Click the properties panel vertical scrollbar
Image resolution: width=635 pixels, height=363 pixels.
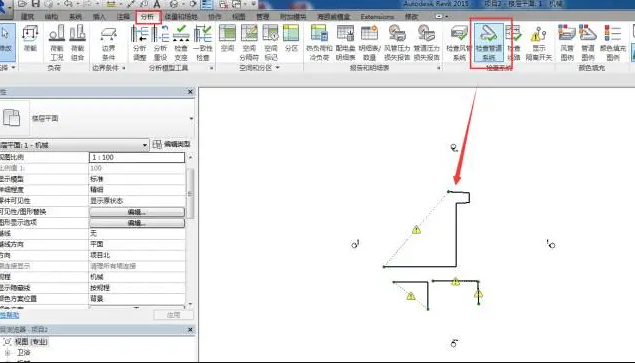click(190, 194)
